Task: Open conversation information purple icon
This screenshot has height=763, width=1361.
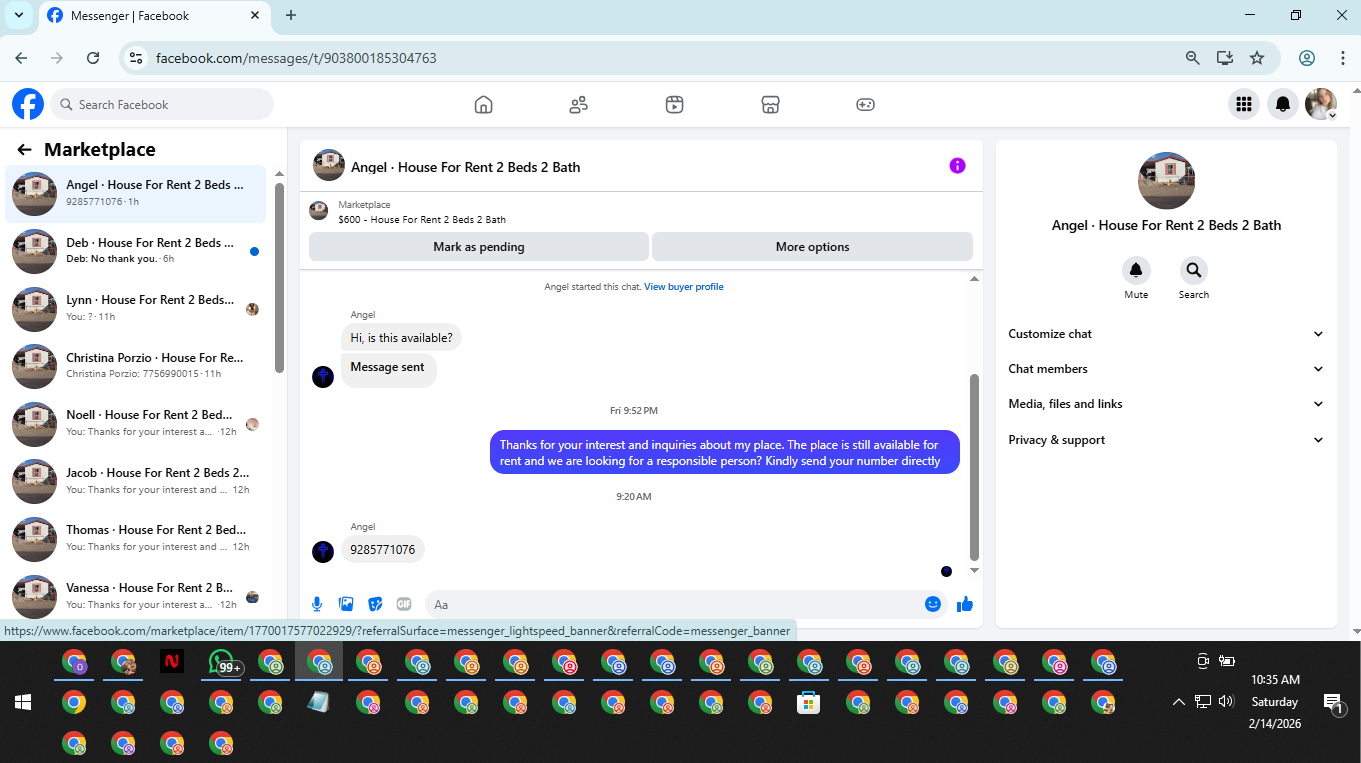Action: (x=957, y=166)
